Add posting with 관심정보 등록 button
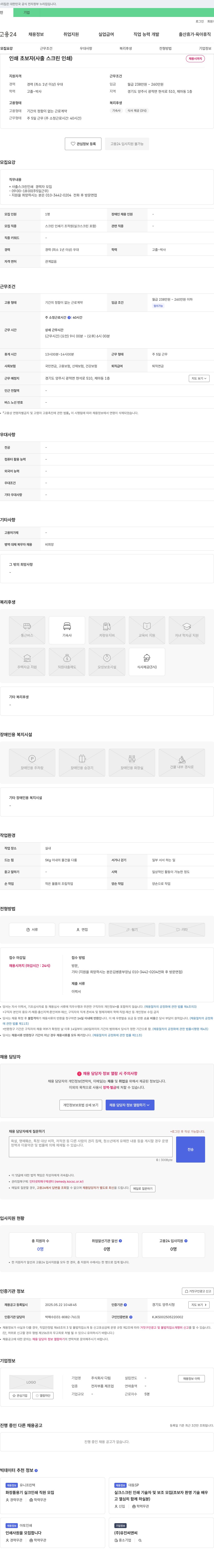Viewport: 214px width, 1568px height. (x=83, y=144)
